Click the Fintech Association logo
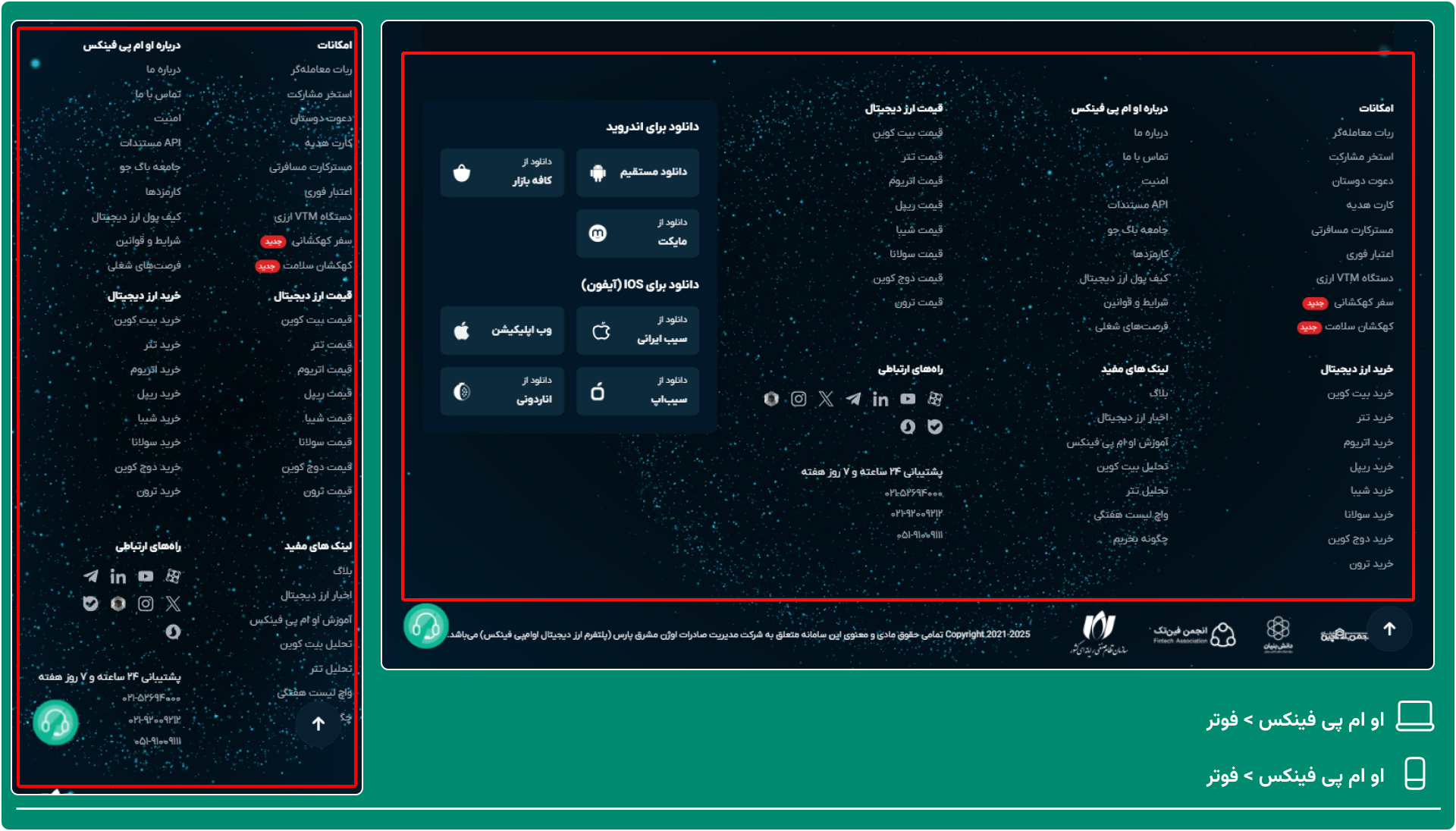Viewport: 1456px width, 831px height. pos(1194,634)
